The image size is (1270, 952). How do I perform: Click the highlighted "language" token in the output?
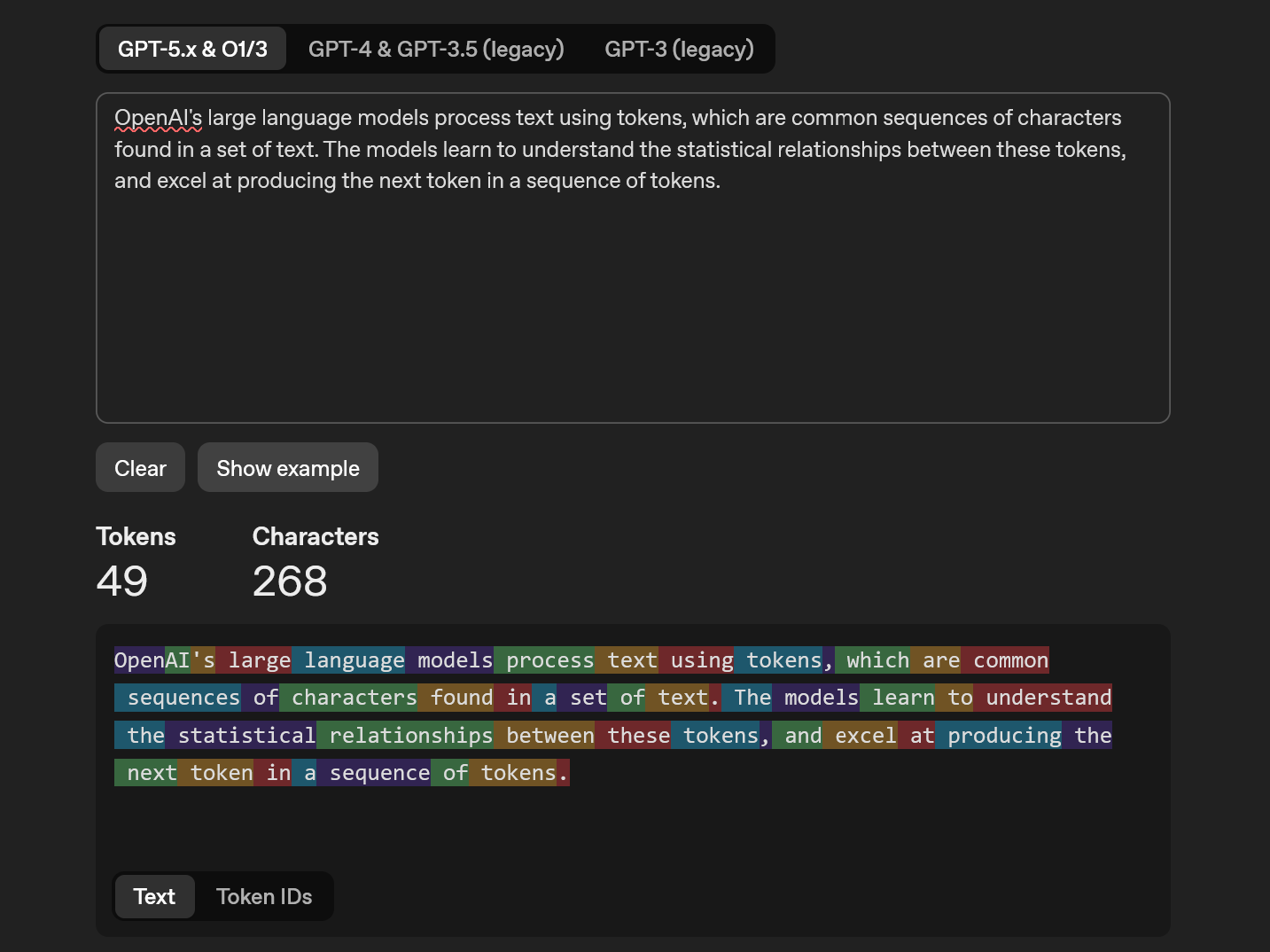tap(348, 660)
